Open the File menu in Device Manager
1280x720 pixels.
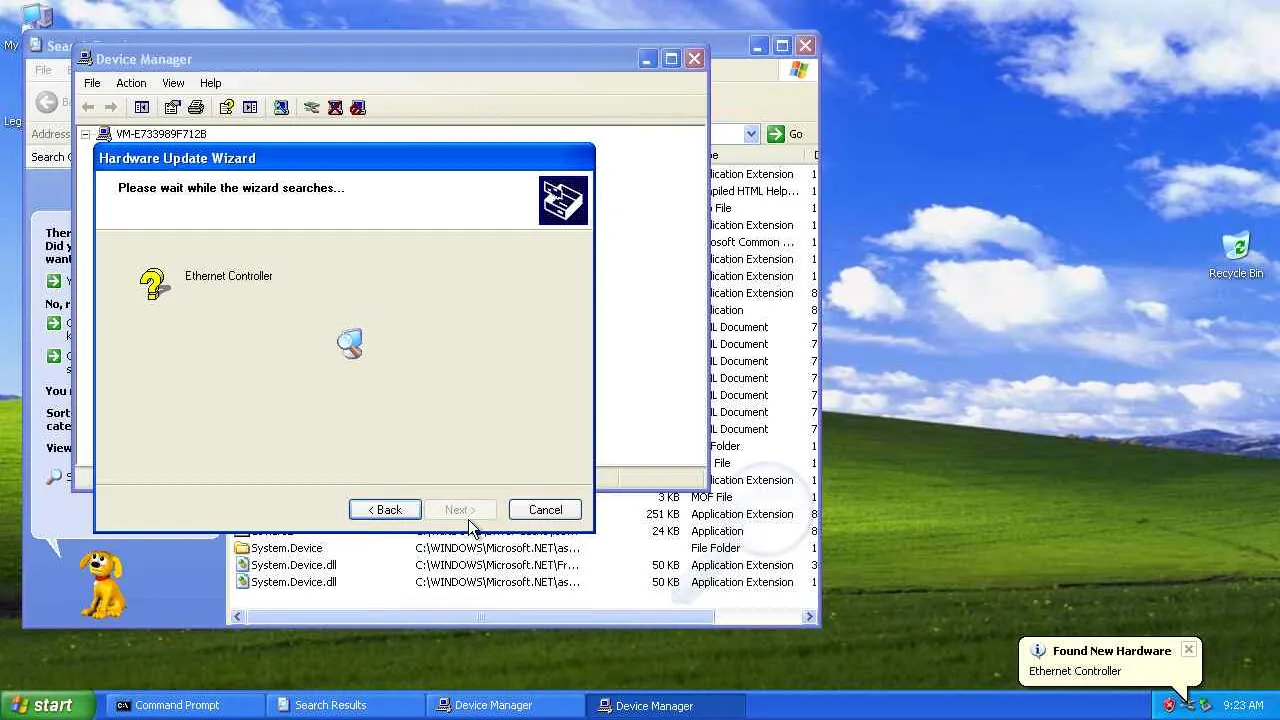tap(92, 83)
